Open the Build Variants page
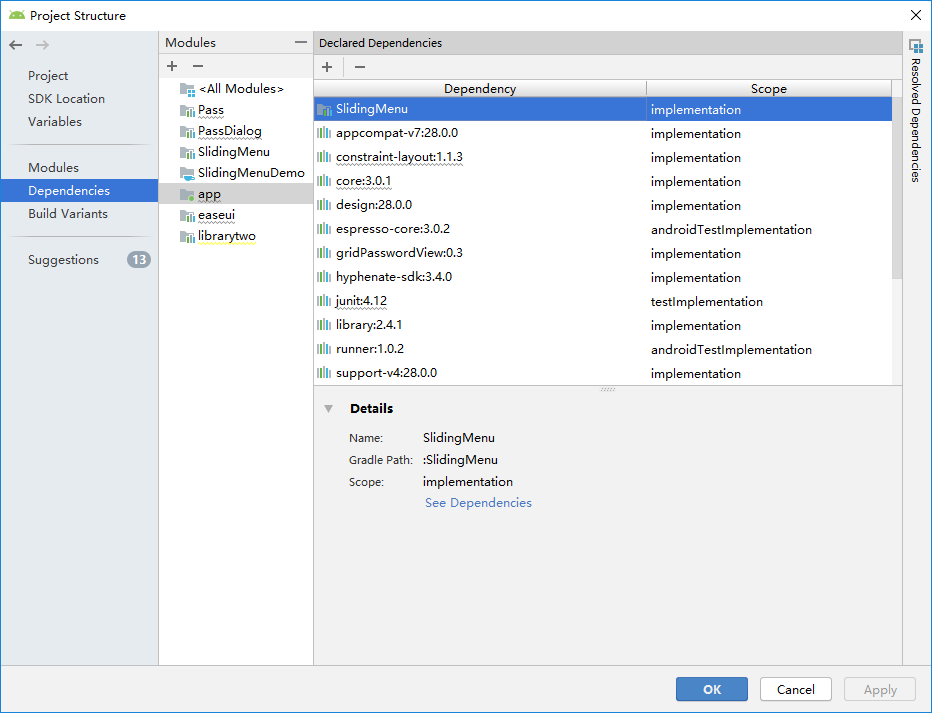 pos(68,213)
